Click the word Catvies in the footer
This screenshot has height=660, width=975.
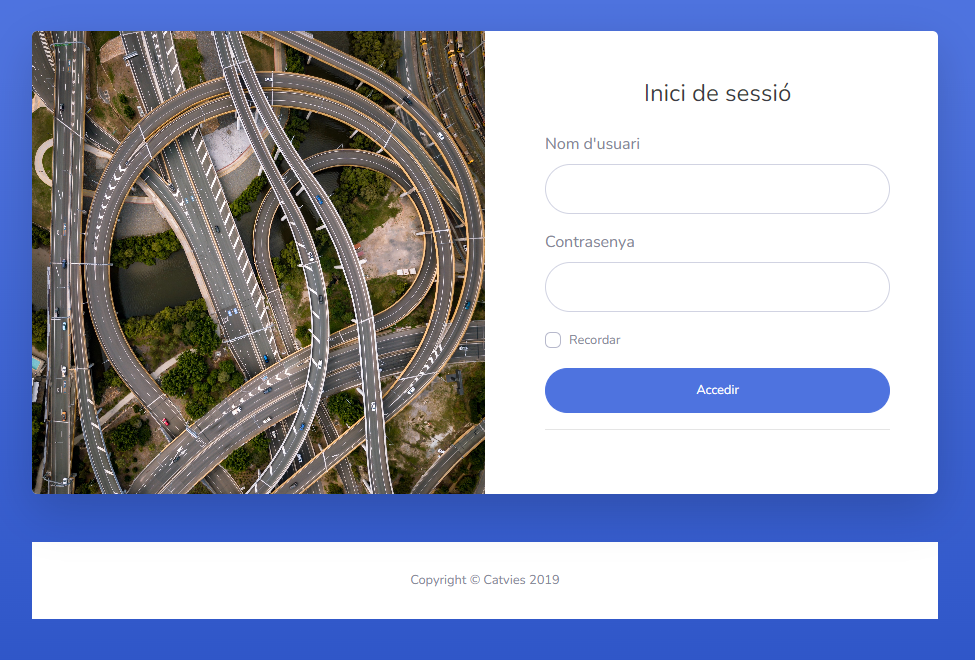(504, 580)
